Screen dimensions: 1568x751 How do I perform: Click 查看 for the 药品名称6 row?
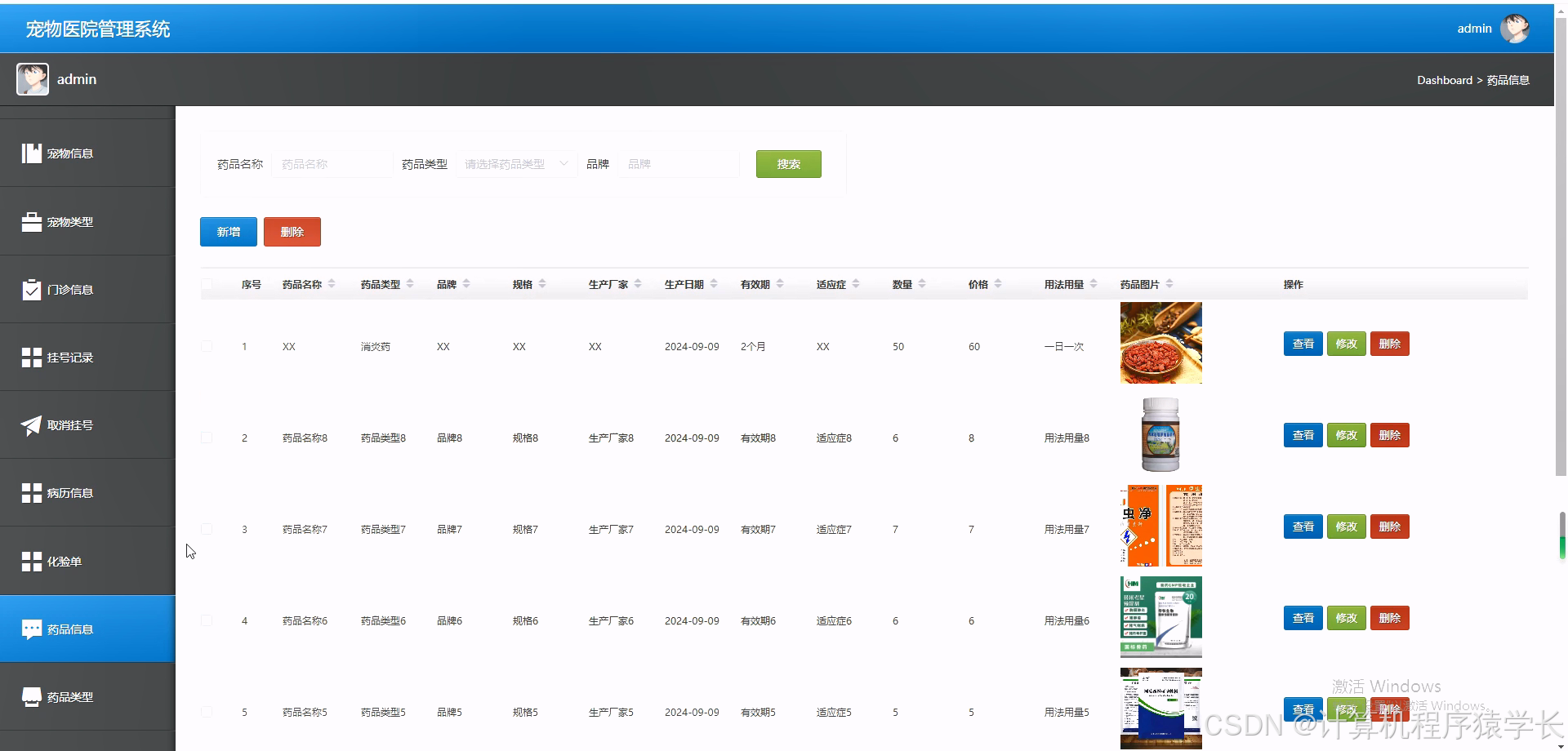click(1303, 618)
